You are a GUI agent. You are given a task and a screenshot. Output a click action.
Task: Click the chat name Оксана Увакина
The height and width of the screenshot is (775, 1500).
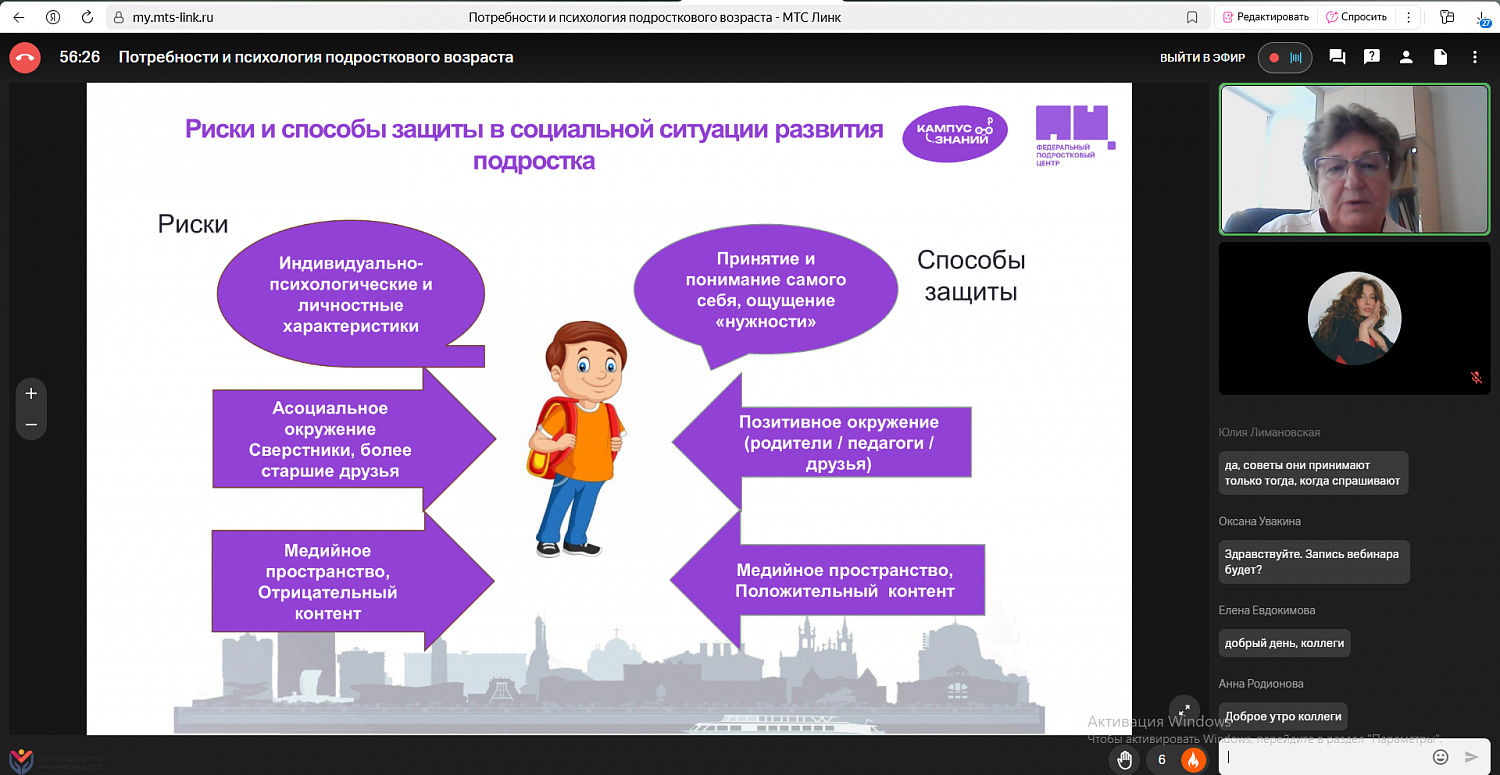(1260, 521)
